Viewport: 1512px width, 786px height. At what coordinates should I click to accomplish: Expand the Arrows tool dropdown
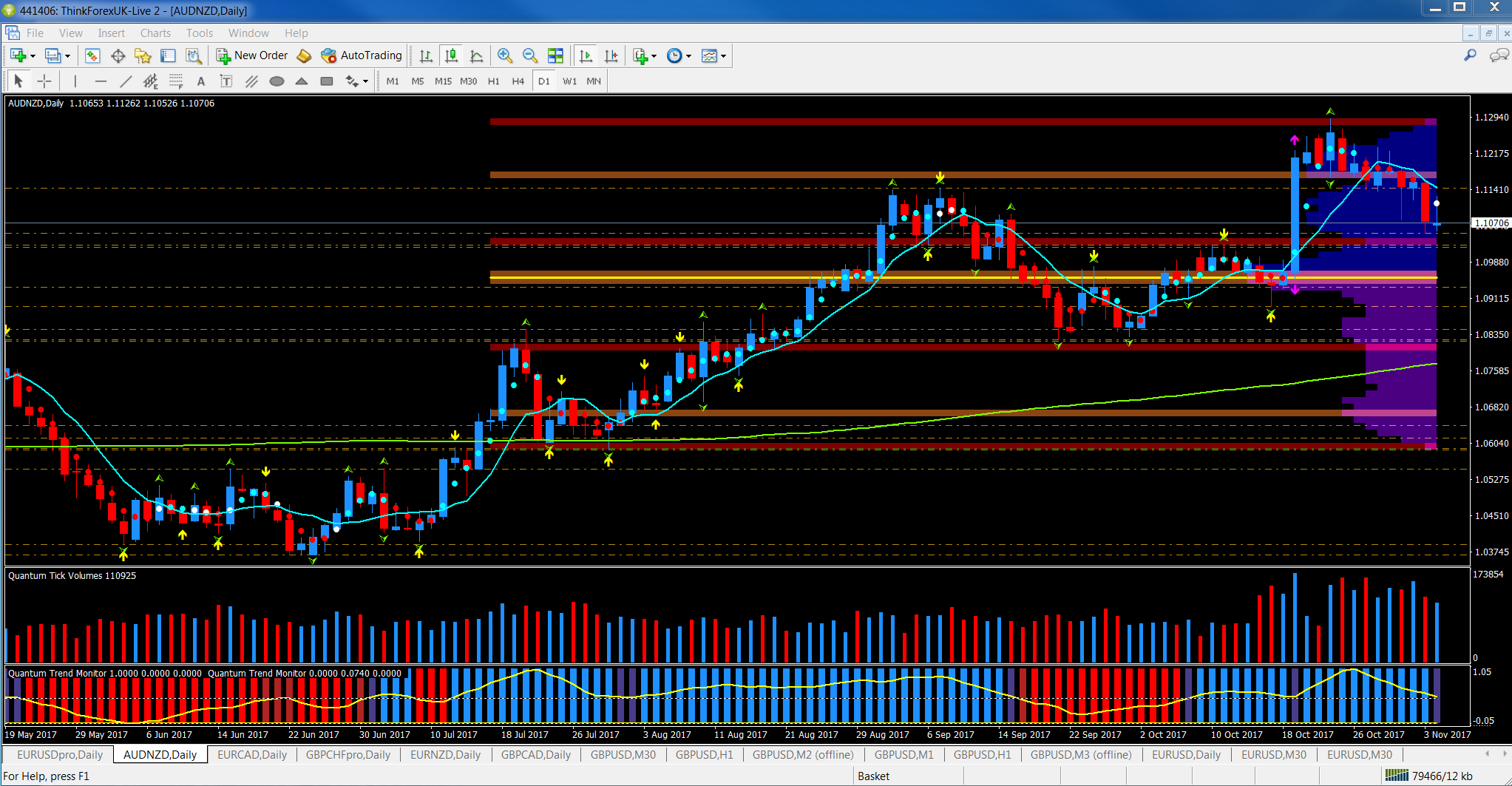click(x=365, y=82)
